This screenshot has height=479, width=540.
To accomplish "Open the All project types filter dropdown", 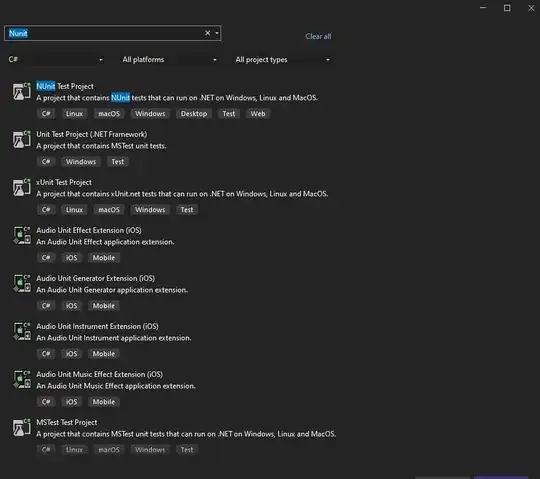I will tap(282, 60).
